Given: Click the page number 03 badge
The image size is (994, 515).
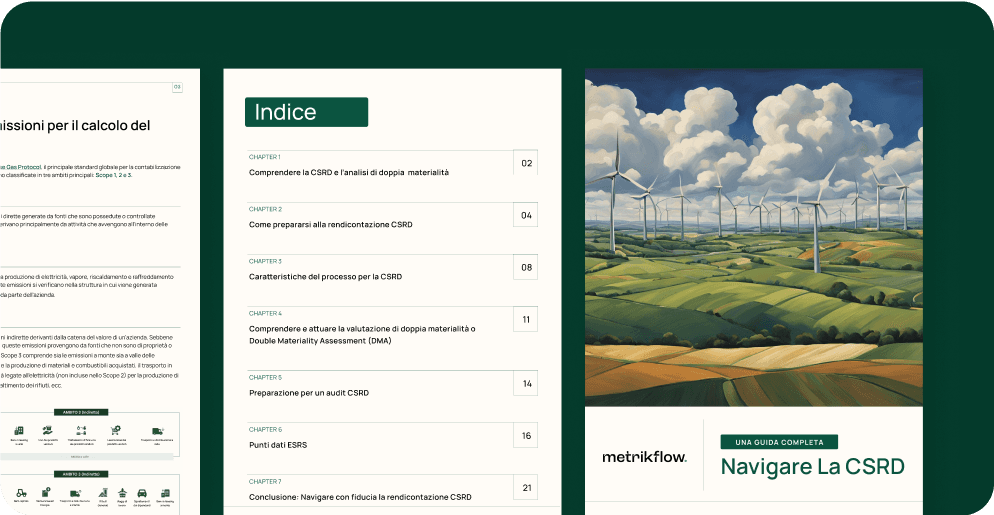Looking at the screenshot, I should [178, 87].
